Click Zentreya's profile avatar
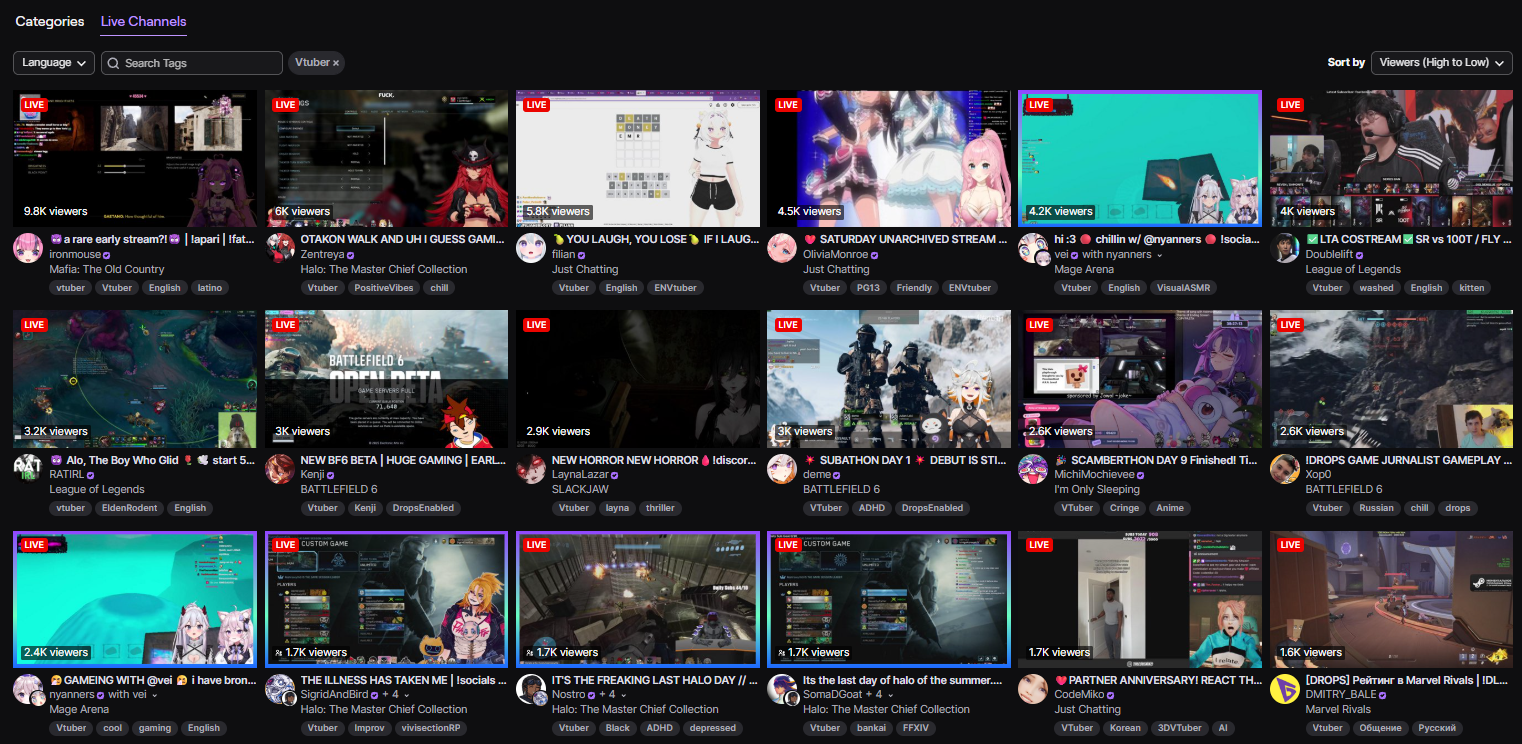 pos(280,248)
